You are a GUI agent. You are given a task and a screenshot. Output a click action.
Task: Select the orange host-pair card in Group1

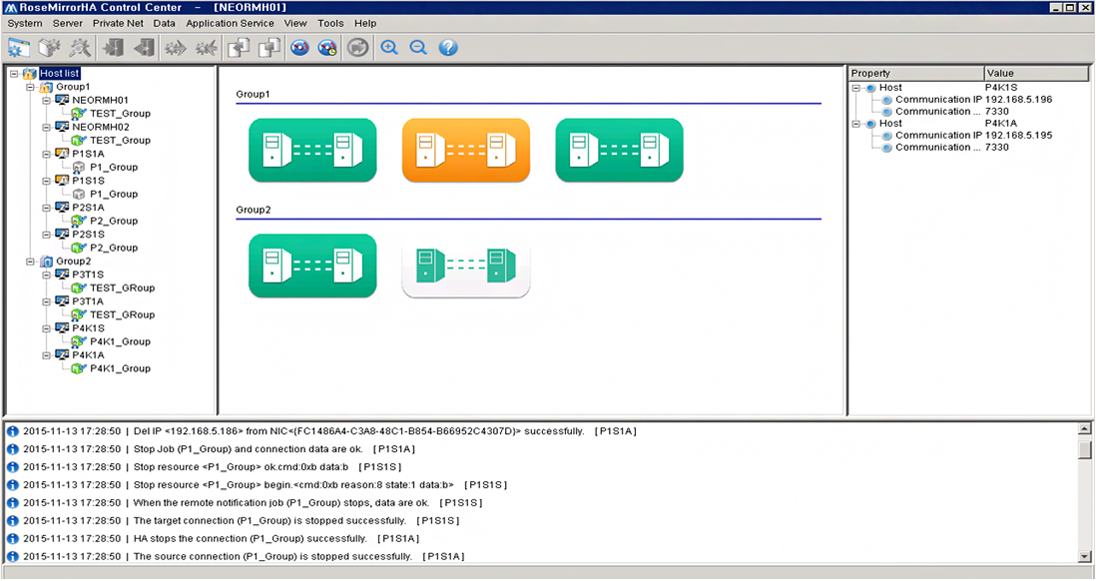[x=466, y=150]
